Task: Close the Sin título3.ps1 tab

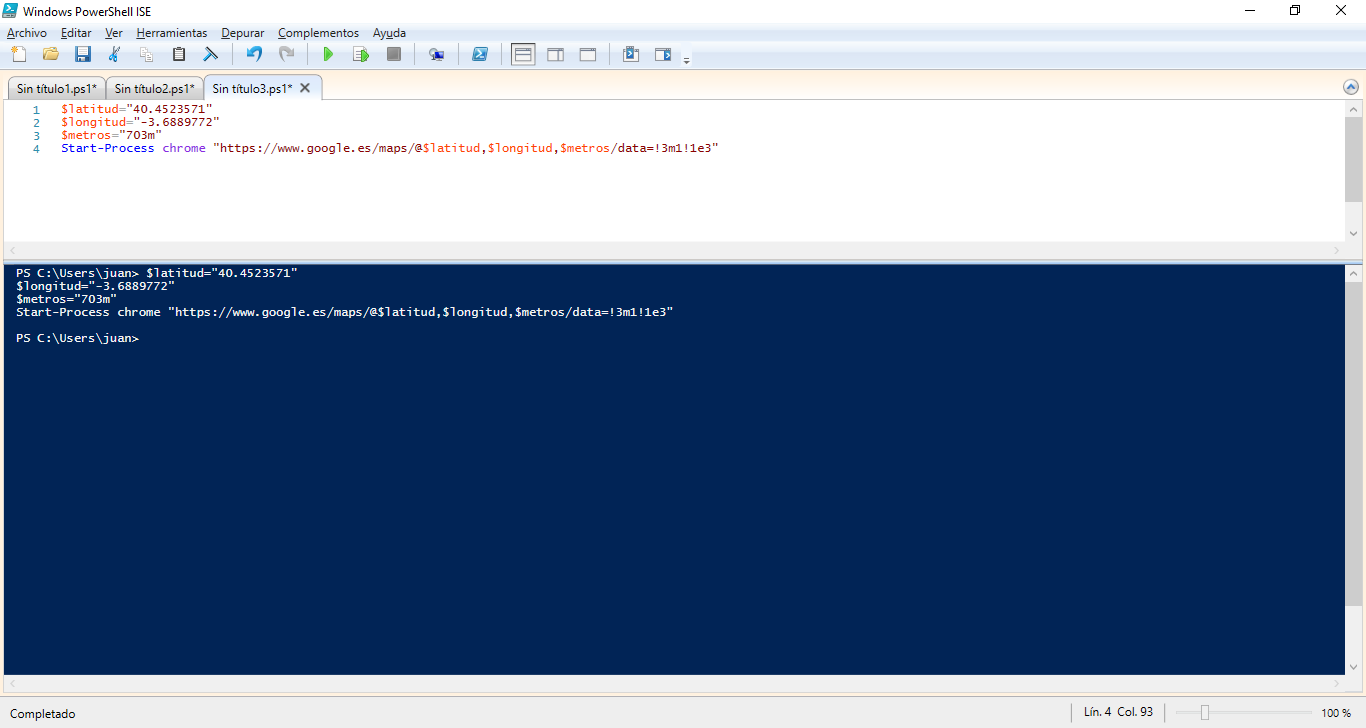Action: tap(305, 88)
